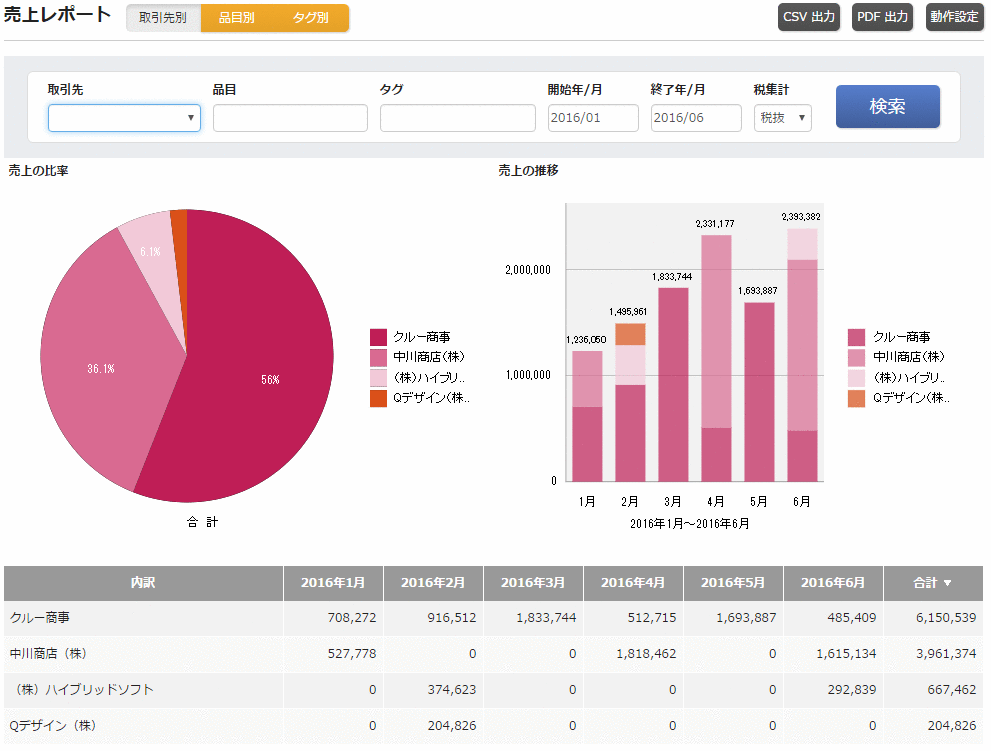Click the CSV 出力 button

point(809,18)
